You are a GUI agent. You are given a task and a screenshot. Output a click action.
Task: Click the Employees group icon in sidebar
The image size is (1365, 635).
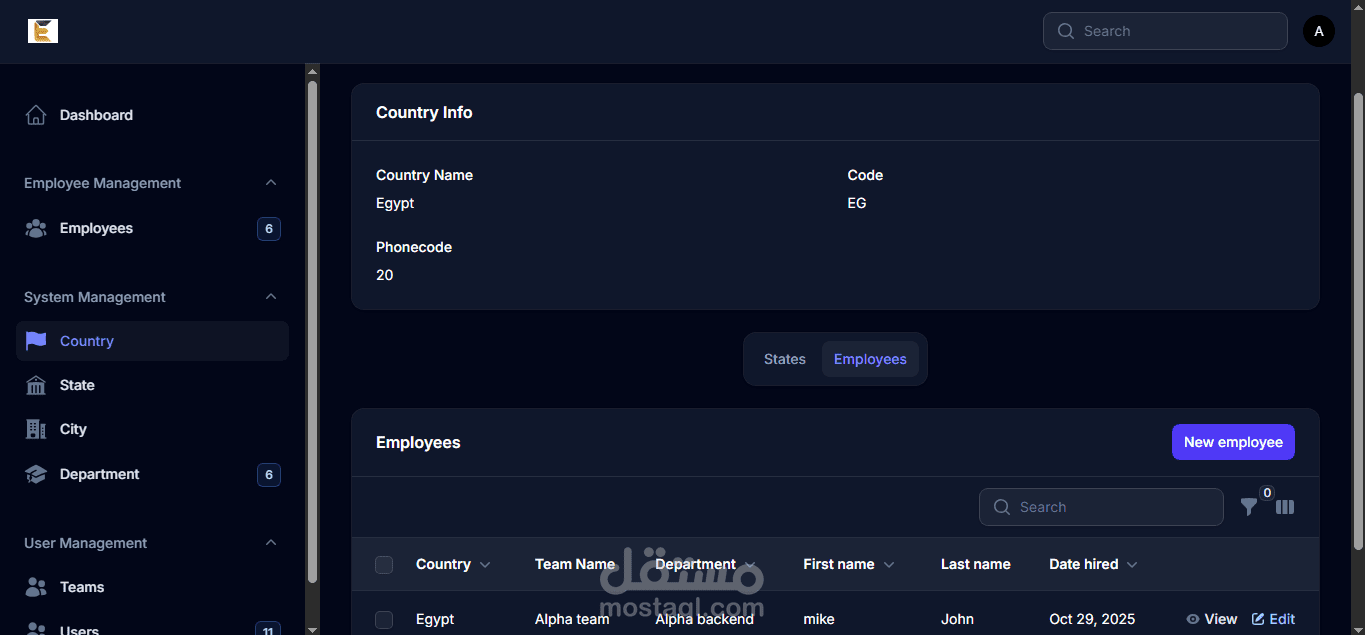[36, 228]
